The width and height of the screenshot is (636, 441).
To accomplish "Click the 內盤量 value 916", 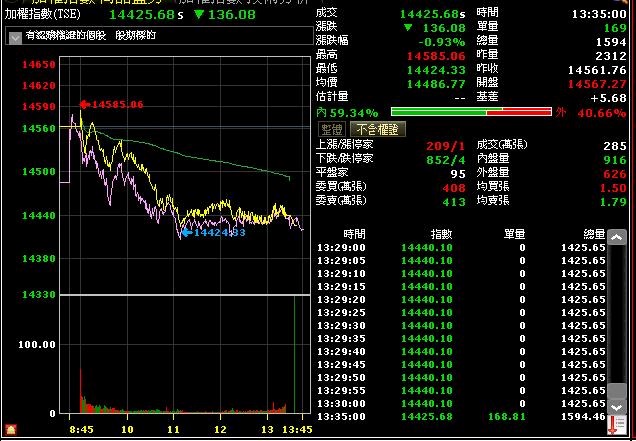I will tap(615, 160).
